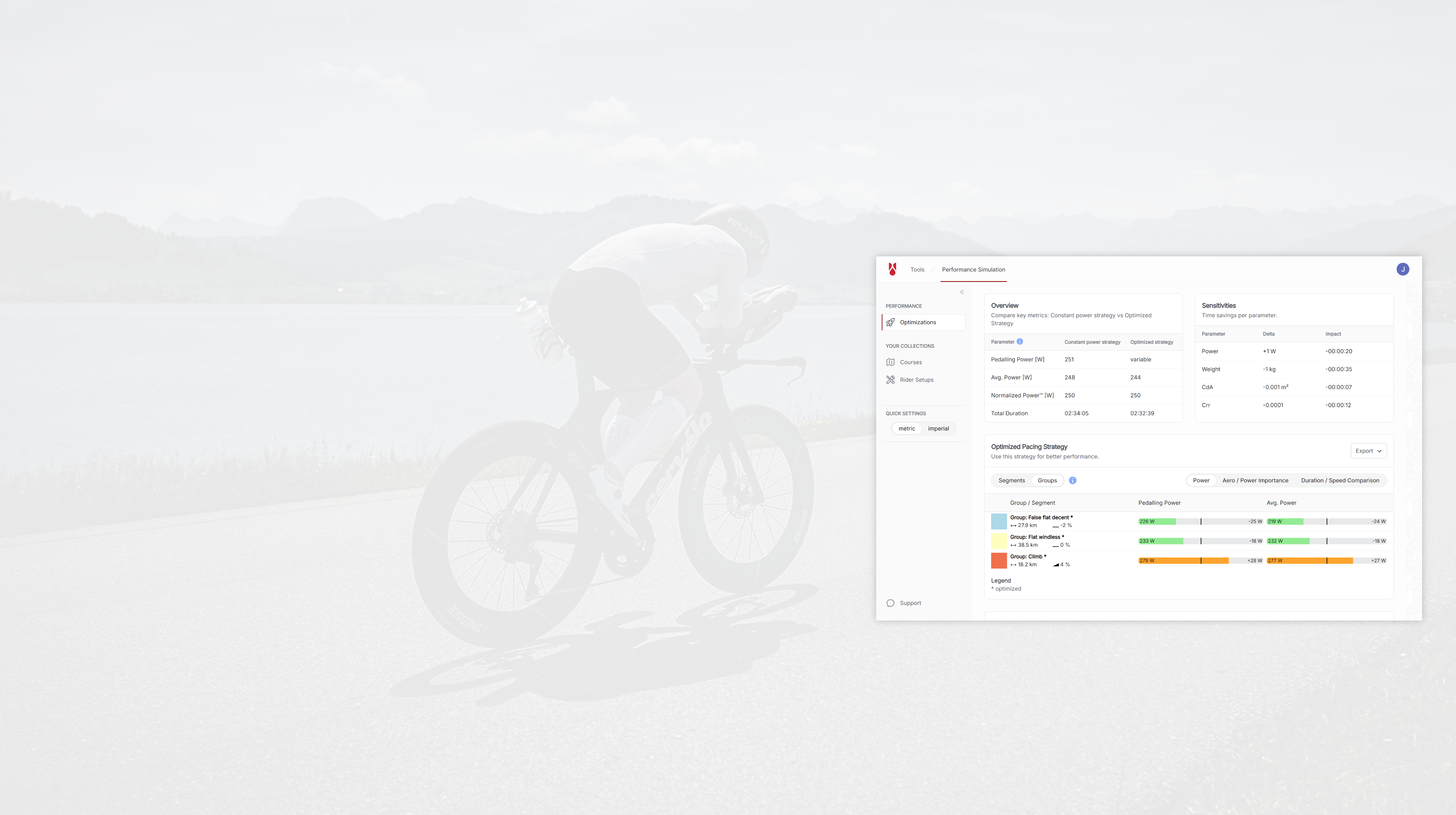
Task: Click Climb pedalling power 279 W bar
Action: tap(1182, 560)
